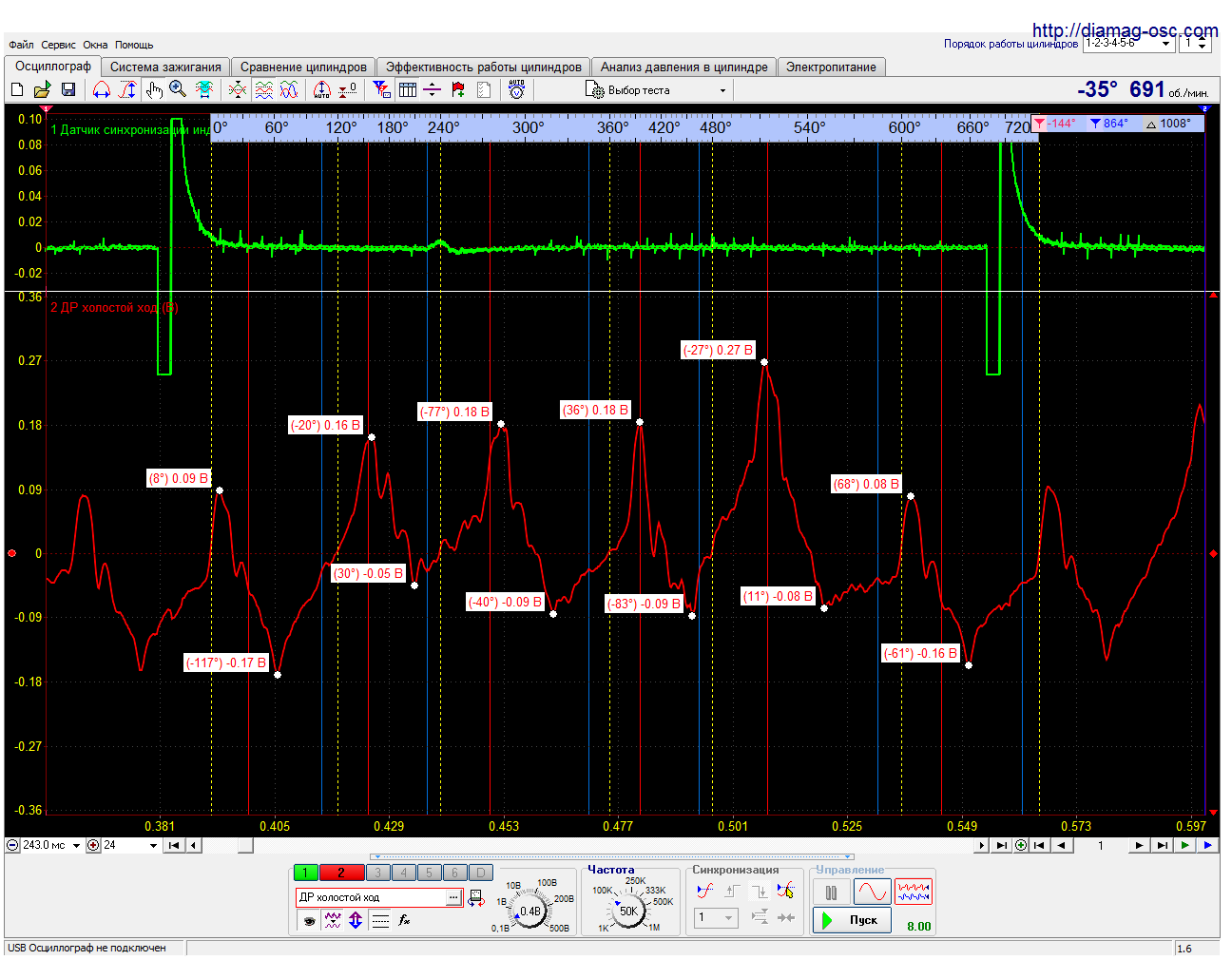Click the report page icon

tap(484, 89)
